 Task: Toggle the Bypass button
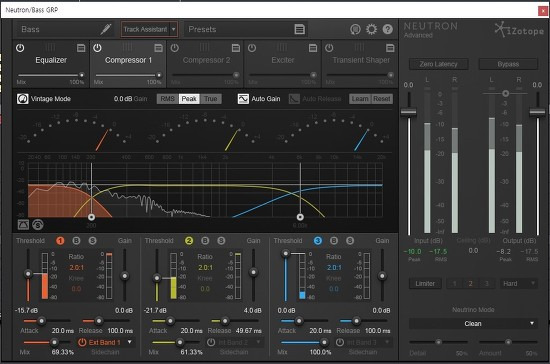click(x=508, y=64)
